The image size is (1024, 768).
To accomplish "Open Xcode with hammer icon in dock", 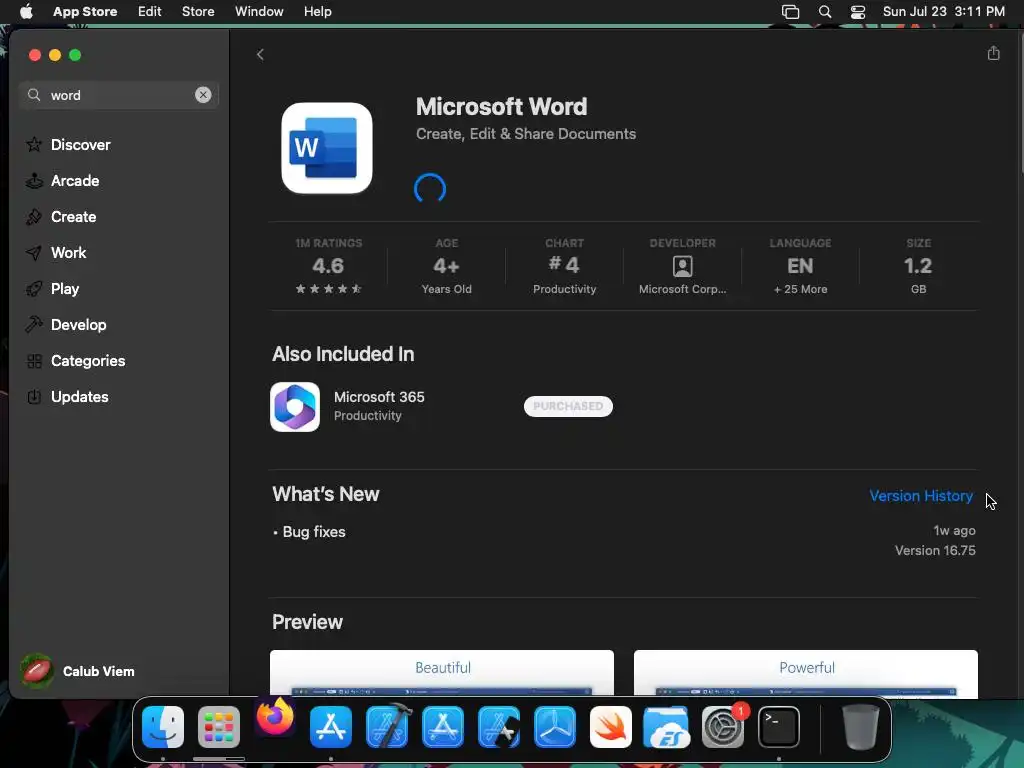I will tap(387, 727).
